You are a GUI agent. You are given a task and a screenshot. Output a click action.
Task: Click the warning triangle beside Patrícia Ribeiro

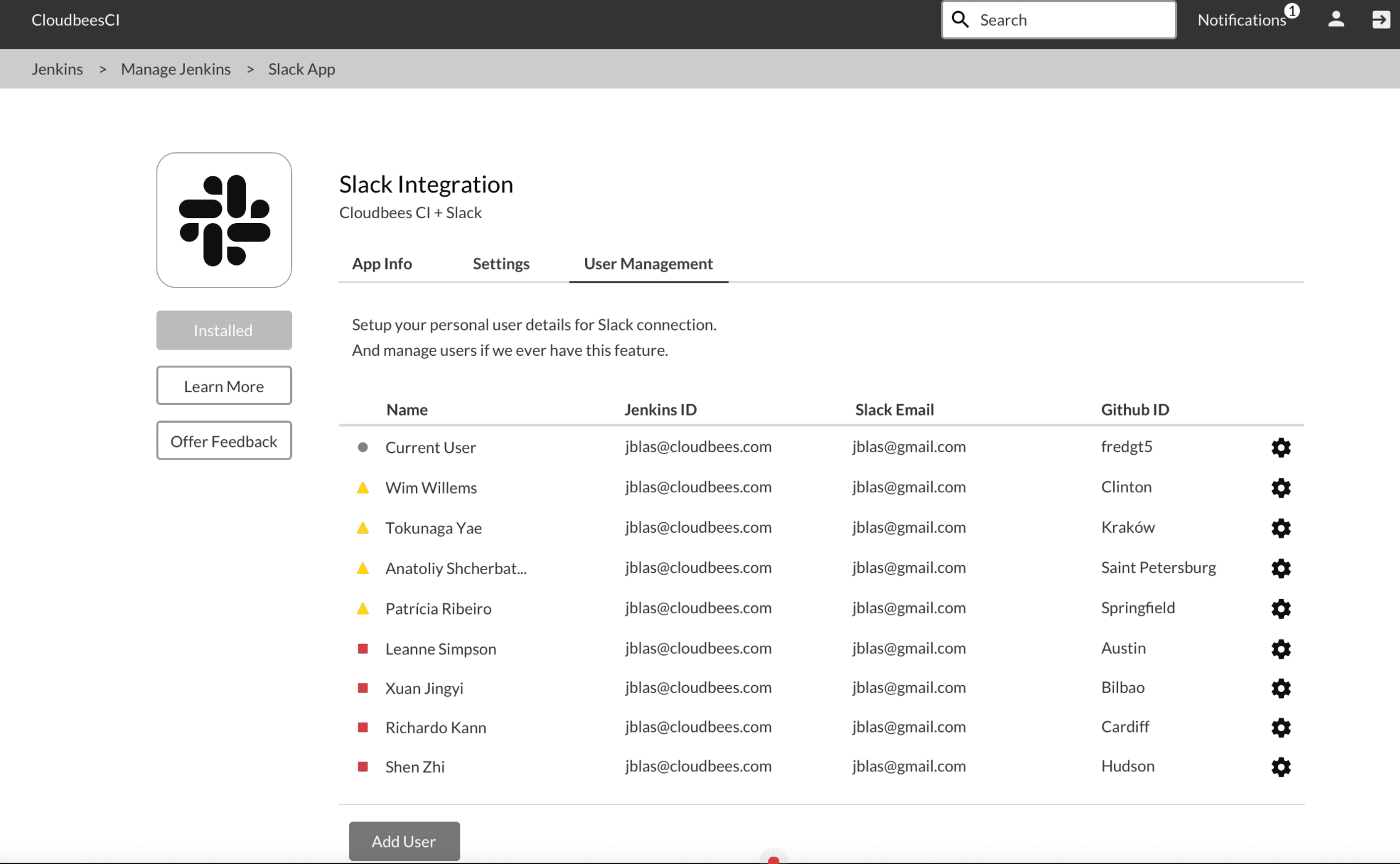[x=363, y=609]
